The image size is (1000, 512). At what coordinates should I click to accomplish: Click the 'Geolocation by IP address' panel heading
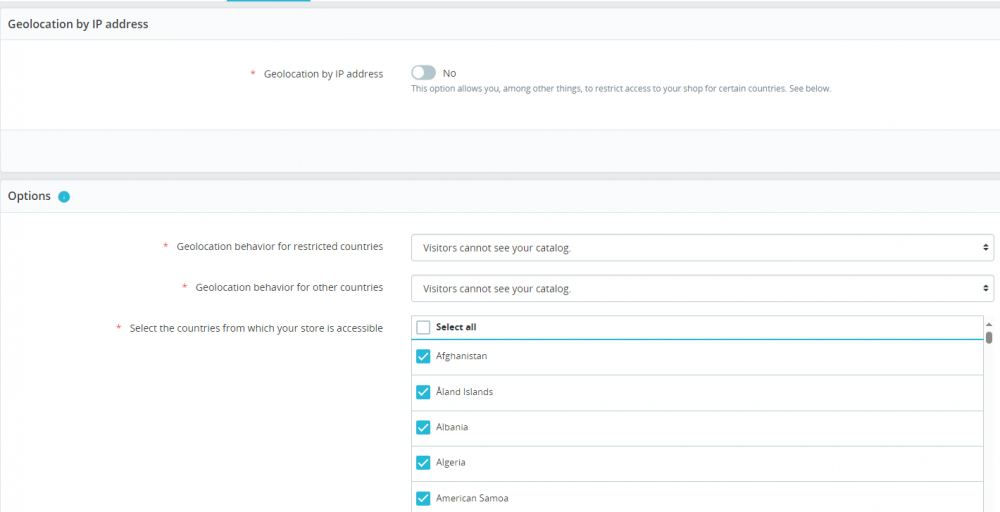pyautogui.click(x=78, y=24)
